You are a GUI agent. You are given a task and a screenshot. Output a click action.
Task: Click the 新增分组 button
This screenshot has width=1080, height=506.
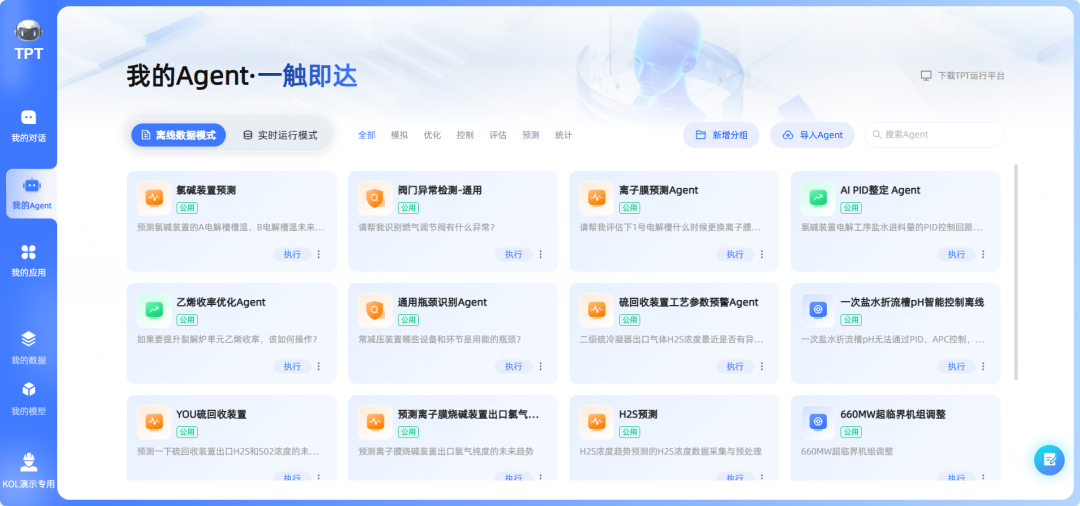[x=721, y=135]
